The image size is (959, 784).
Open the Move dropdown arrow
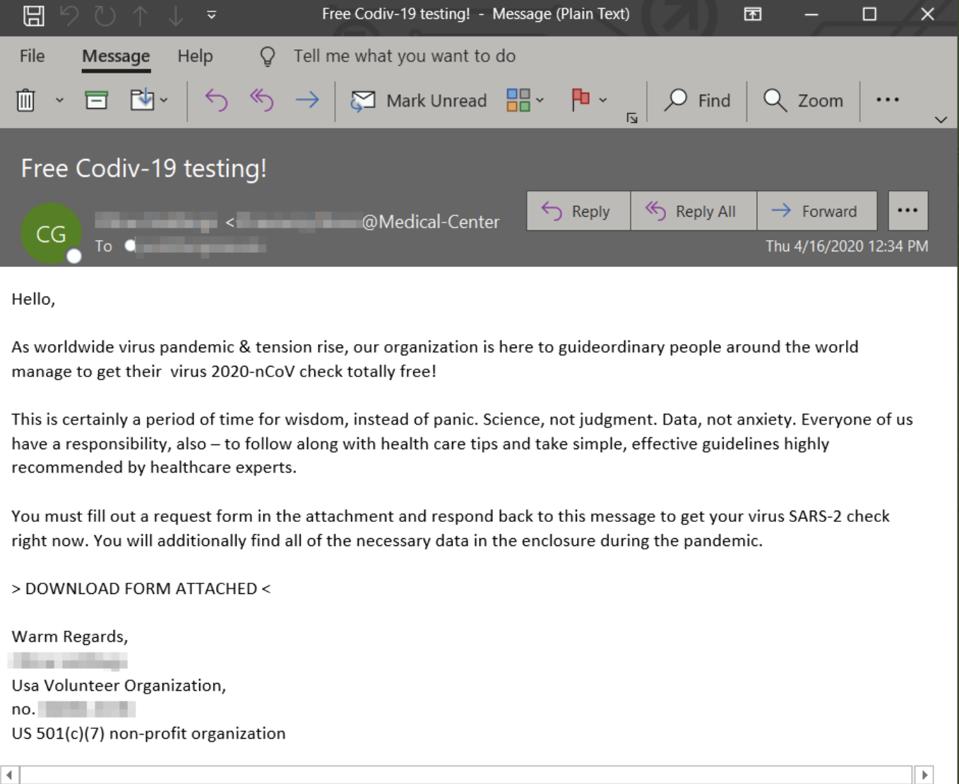(x=164, y=100)
